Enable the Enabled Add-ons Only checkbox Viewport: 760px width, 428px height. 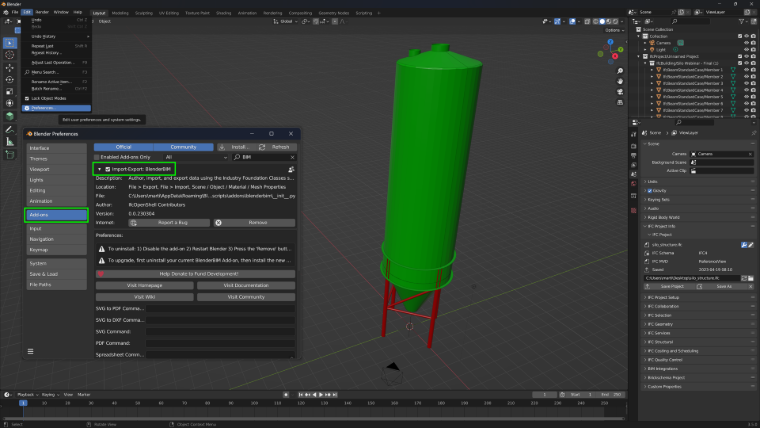tap(97, 157)
